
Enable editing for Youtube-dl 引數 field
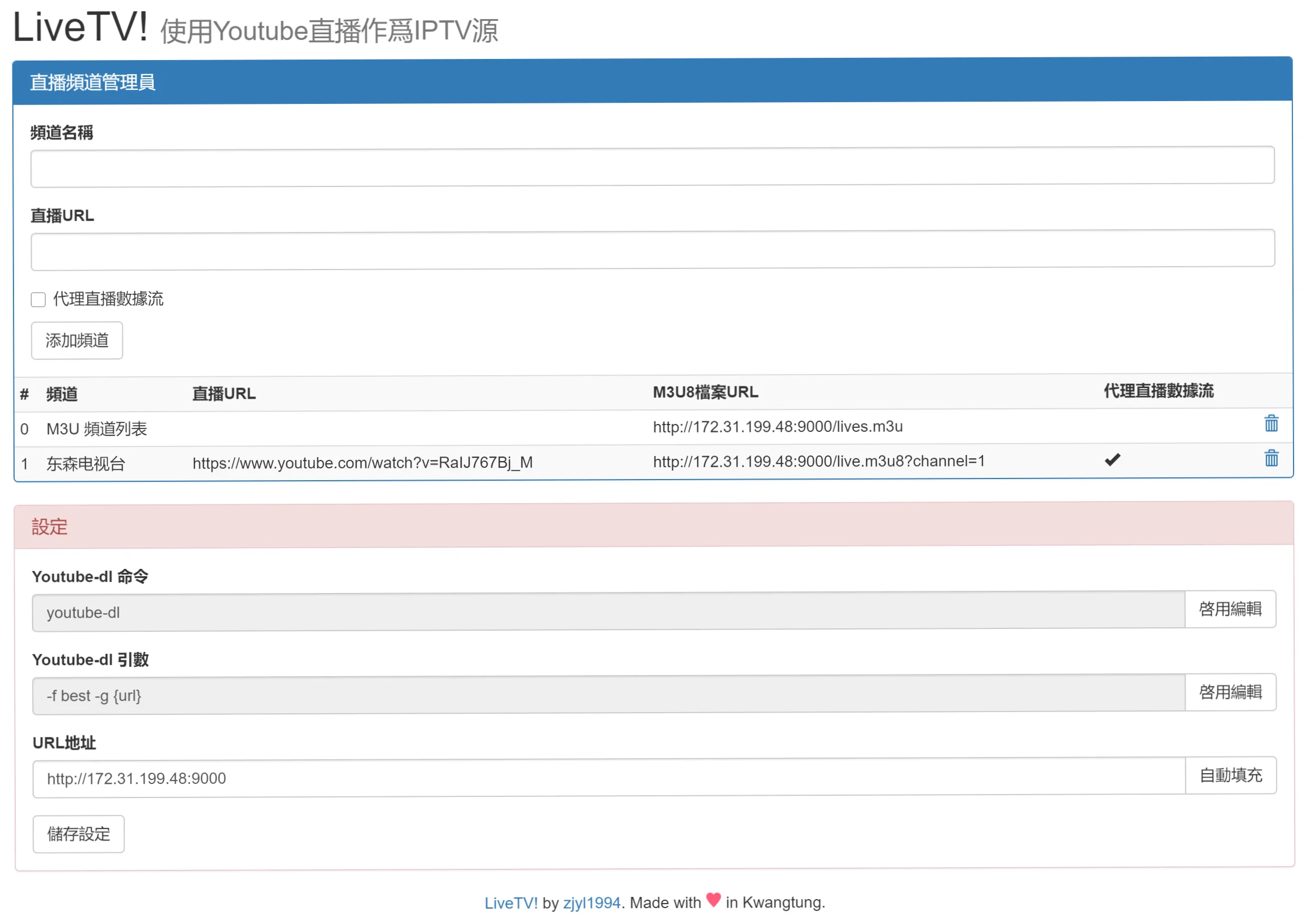tap(1230, 692)
